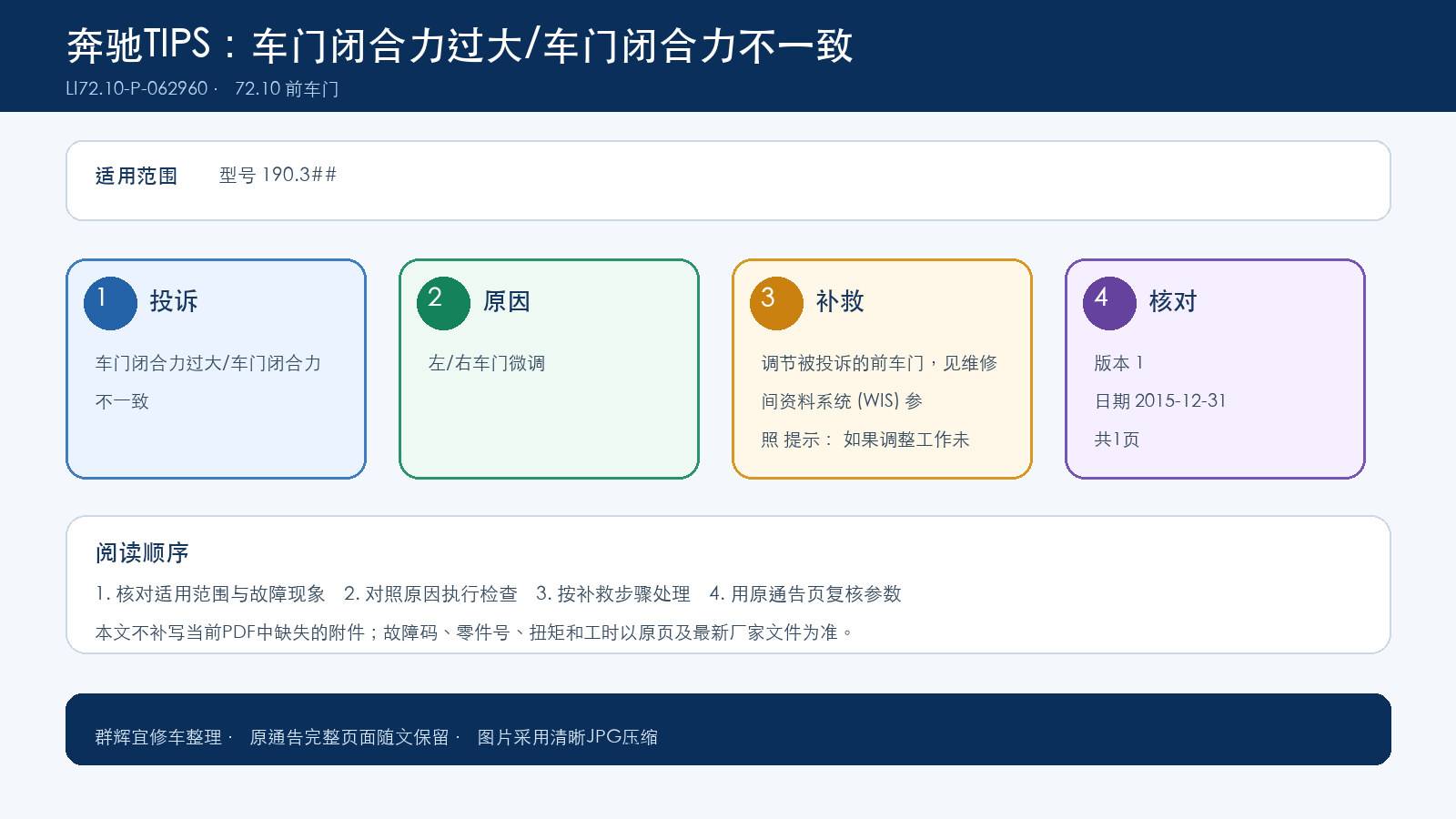Click the model text 型号 190.3##

point(278,175)
